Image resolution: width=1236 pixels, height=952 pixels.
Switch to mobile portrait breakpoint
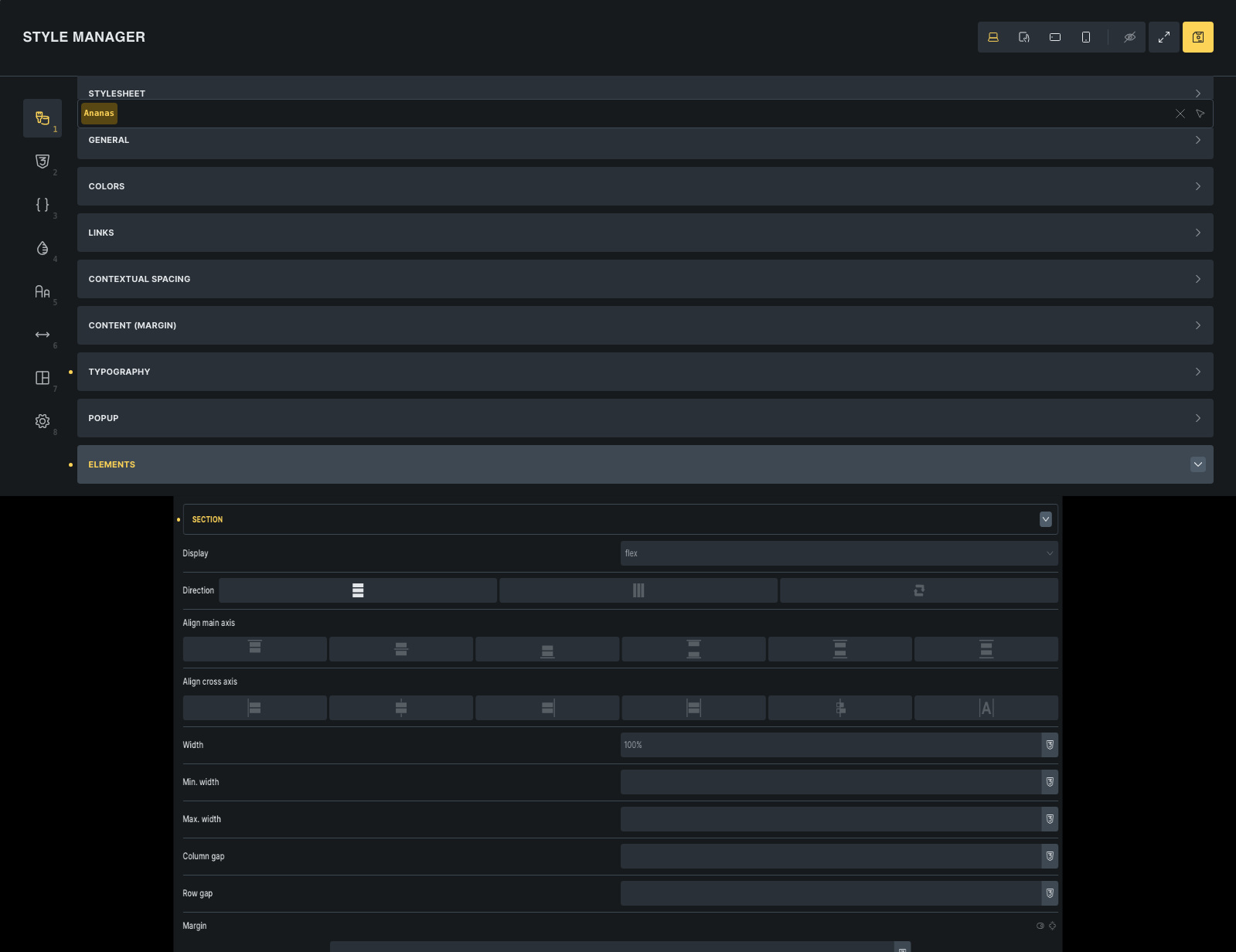1085,37
